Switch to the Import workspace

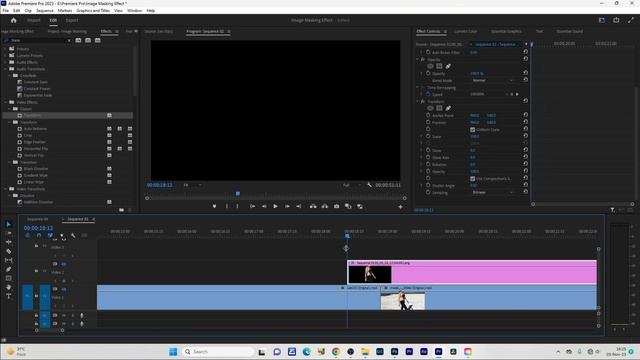[33, 20]
